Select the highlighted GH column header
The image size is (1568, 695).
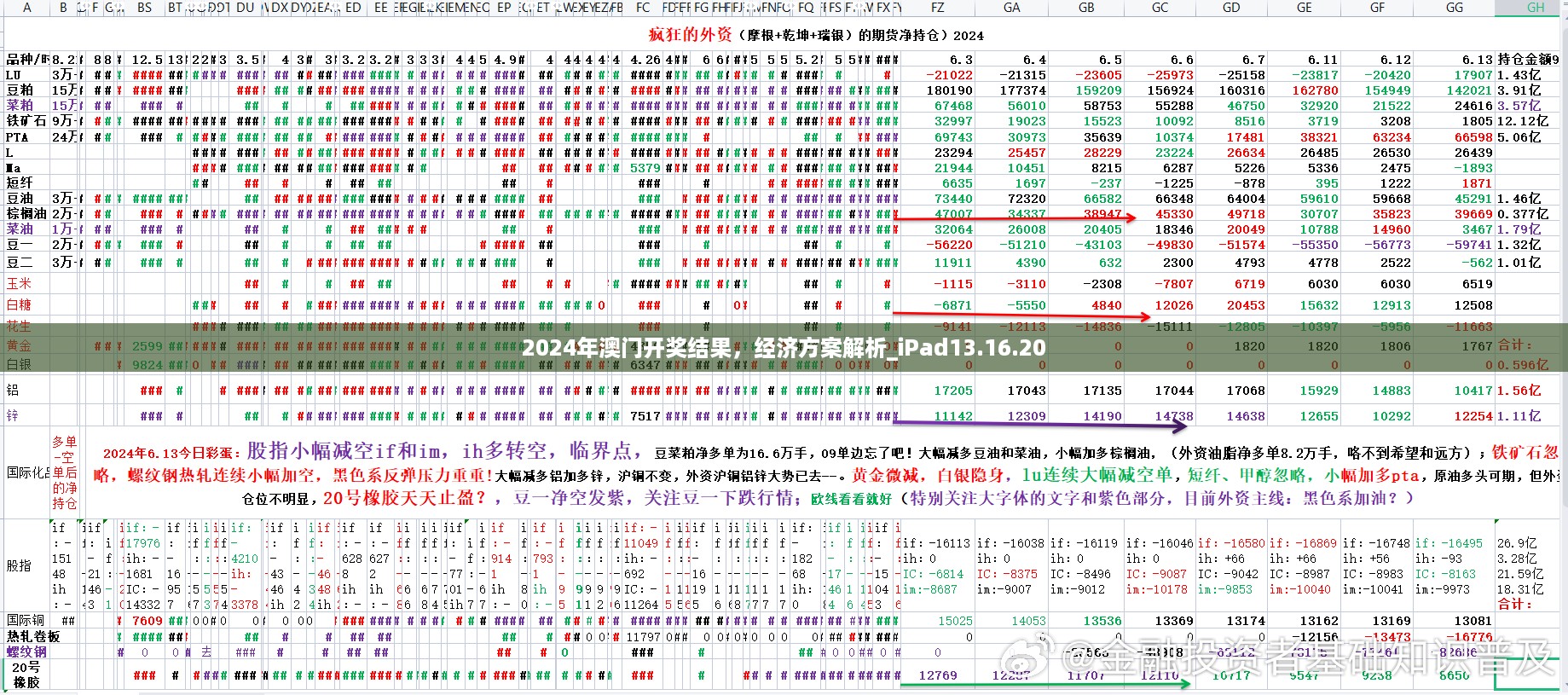[x=1535, y=8]
